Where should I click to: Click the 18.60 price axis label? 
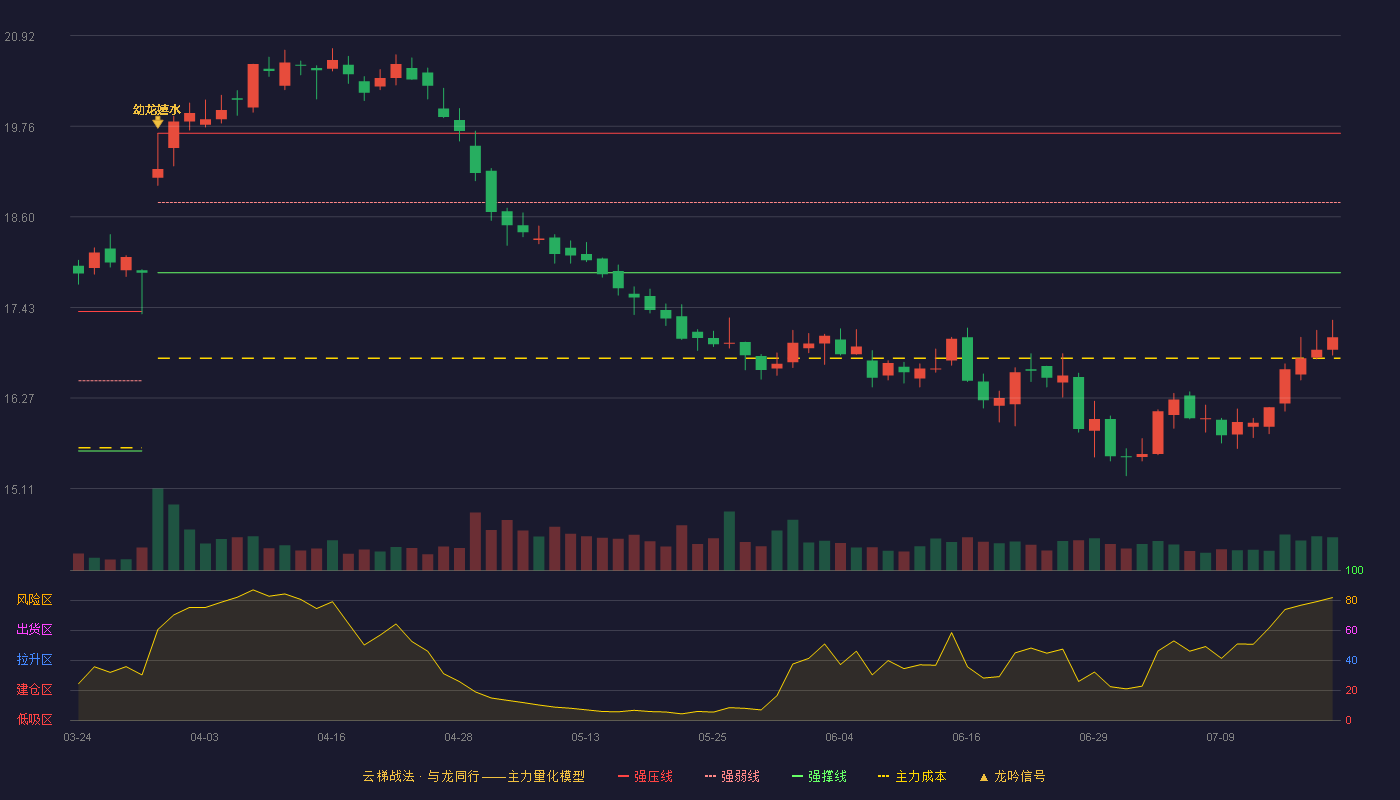tap(19, 218)
